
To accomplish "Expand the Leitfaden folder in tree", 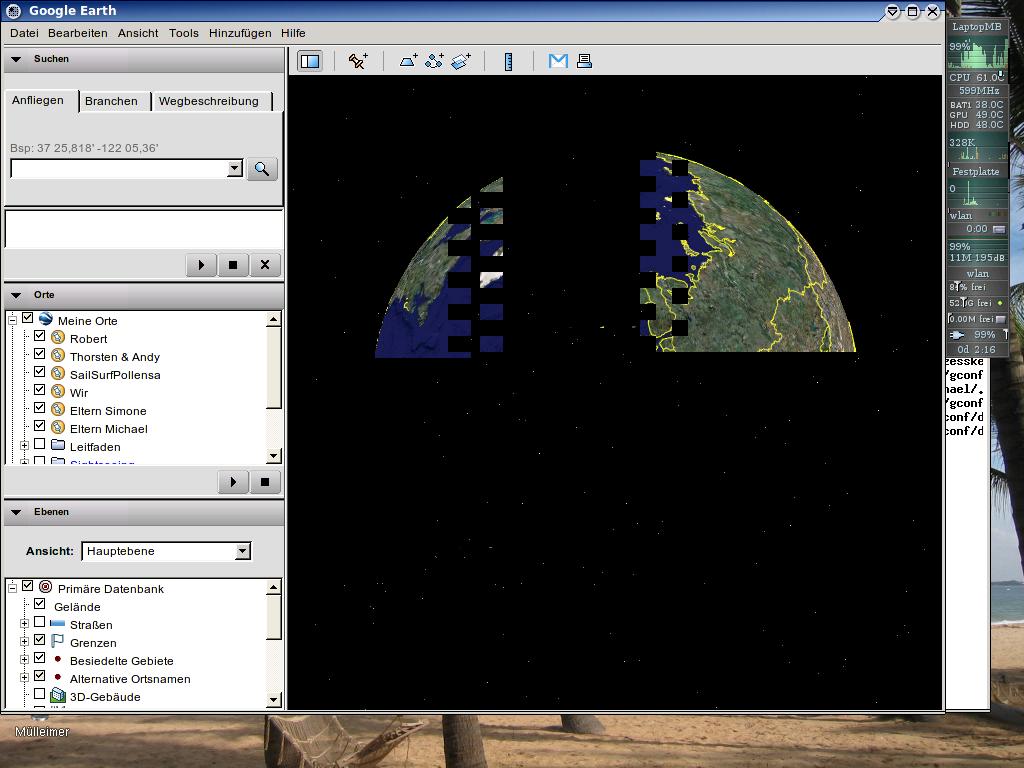I will click(x=24, y=446).
